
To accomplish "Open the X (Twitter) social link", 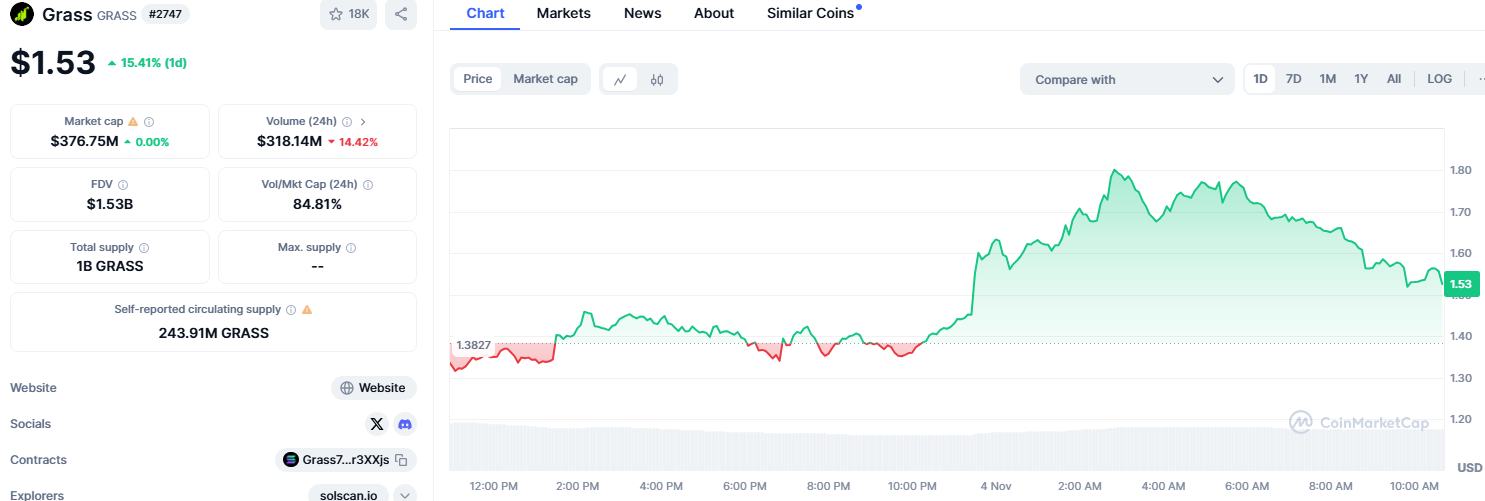I will click(377, 424).
